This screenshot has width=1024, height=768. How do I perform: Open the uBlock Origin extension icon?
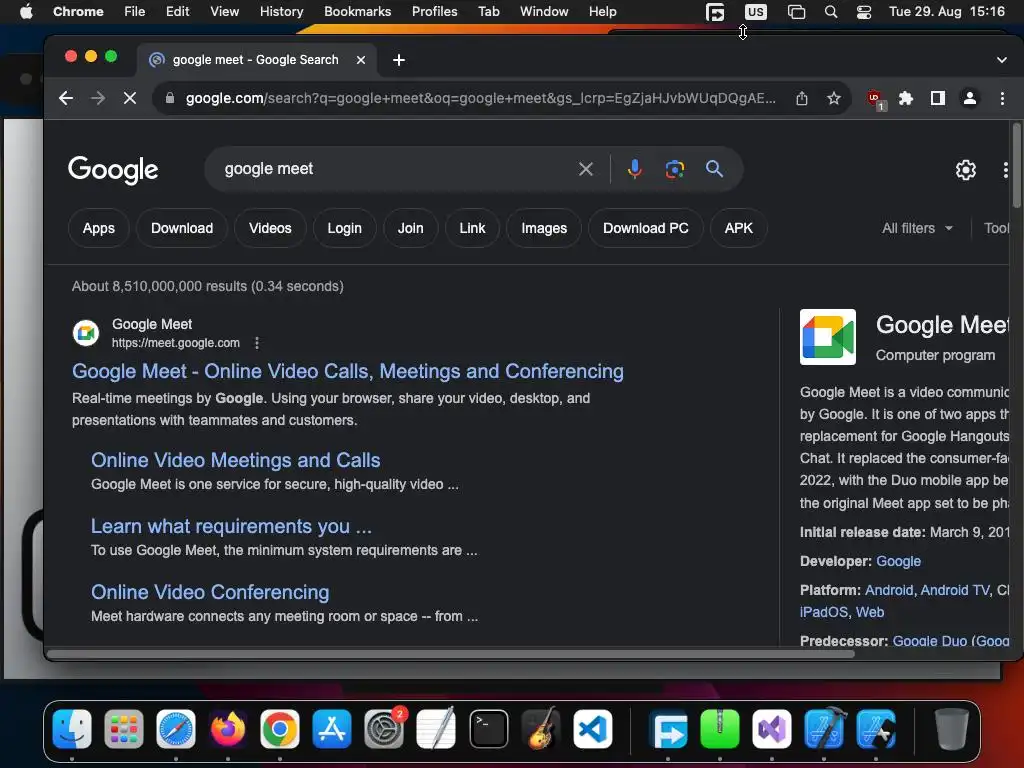pos(875,99)
